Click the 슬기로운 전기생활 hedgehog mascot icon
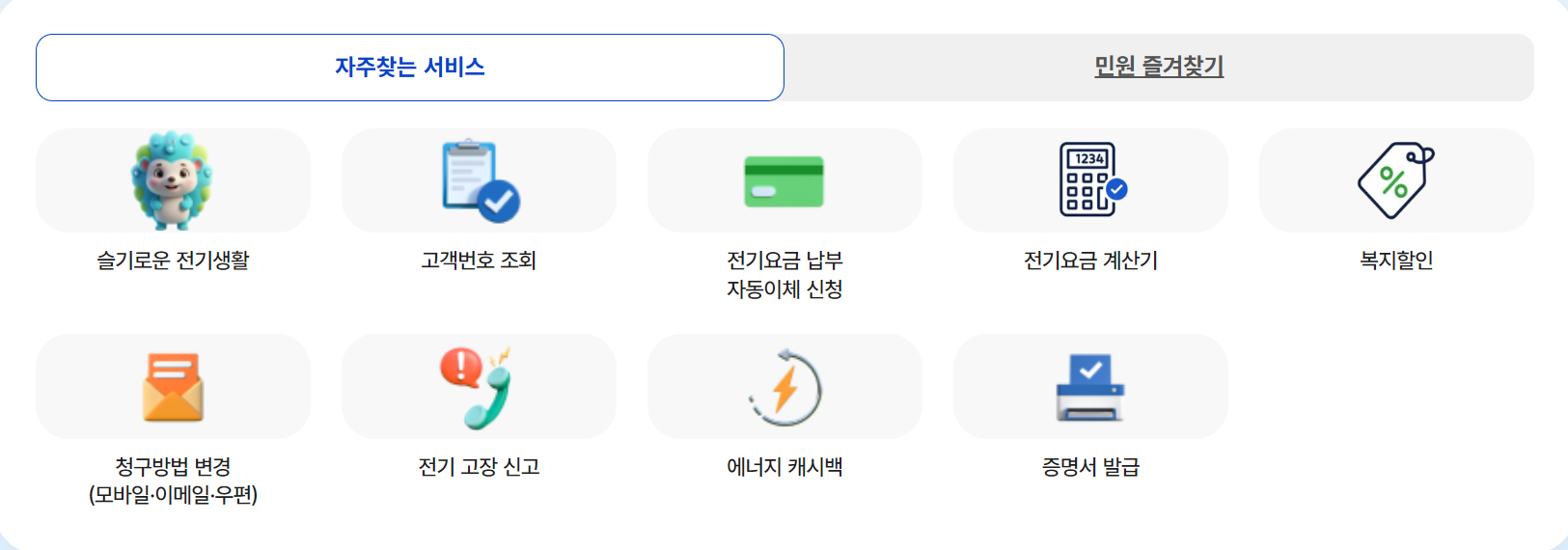The image size is (1568, 550). (x=173, y=180)
